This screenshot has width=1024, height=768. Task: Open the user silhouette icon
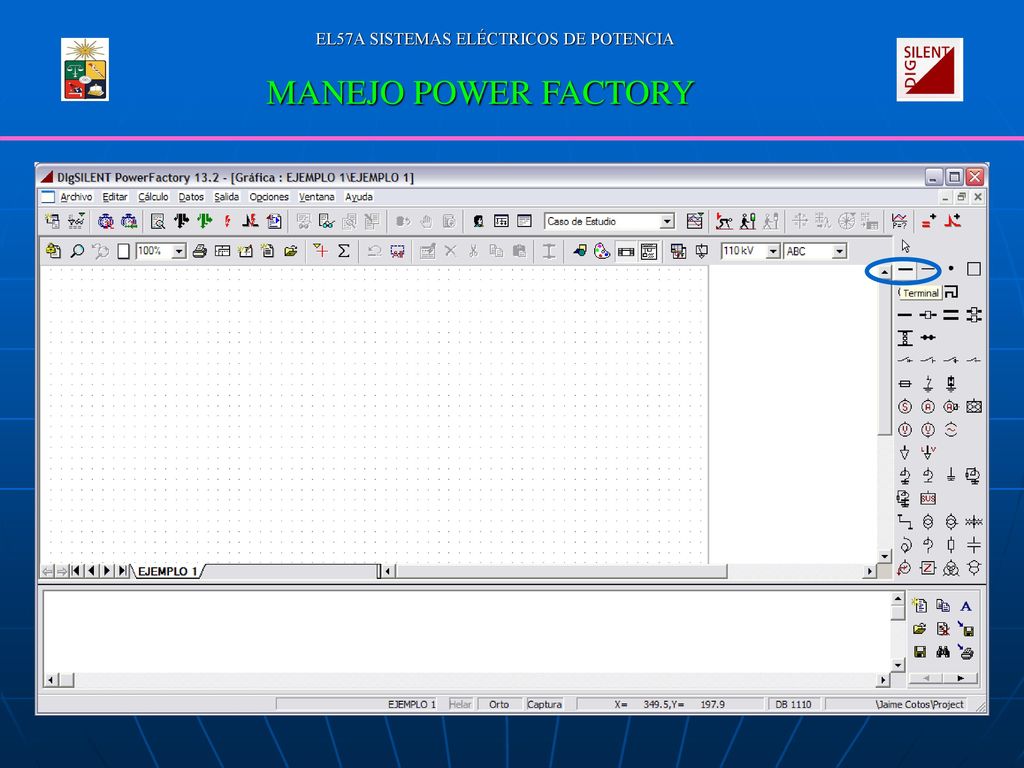pyautogui.click(x=478, y=221)
